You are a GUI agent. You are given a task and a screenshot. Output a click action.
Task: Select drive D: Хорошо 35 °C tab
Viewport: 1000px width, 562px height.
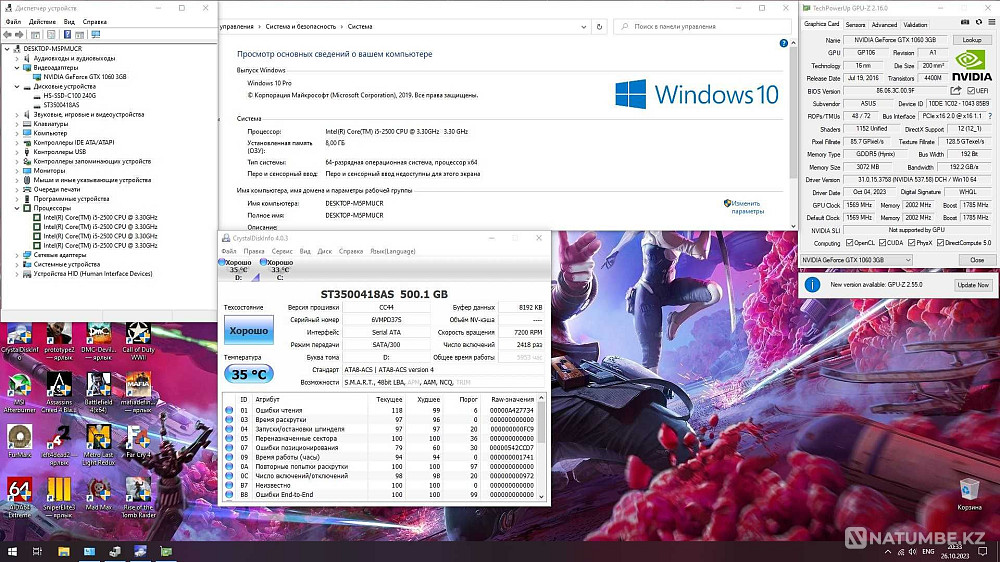pyautogui.click(x=237, y=269)
